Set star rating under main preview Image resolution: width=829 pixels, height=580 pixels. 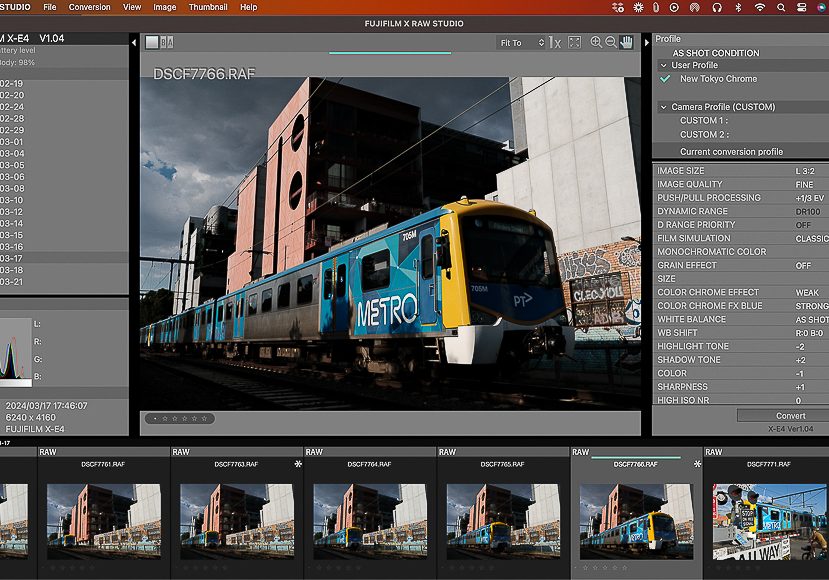(180, 418)
